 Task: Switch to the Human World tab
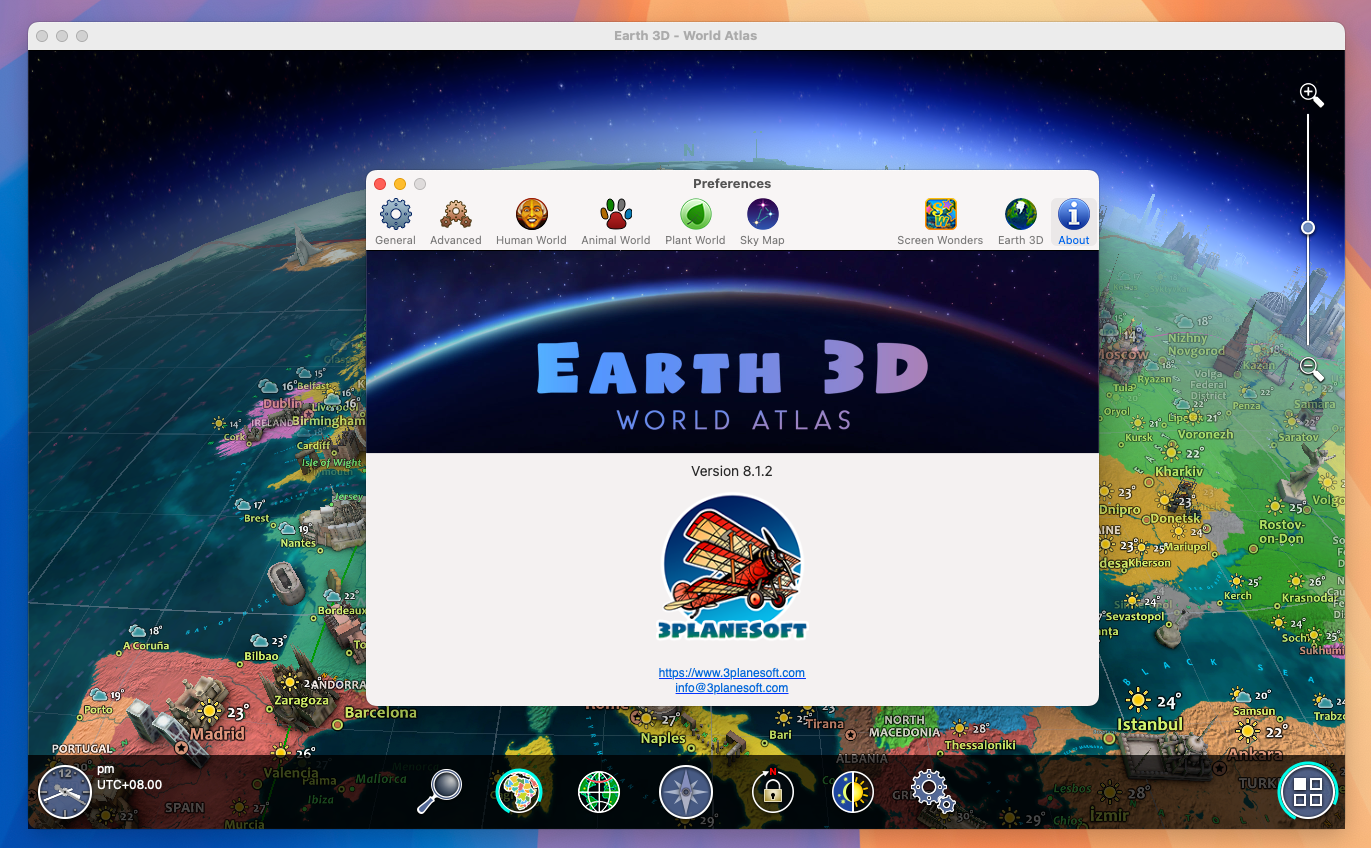pos(531,221)
